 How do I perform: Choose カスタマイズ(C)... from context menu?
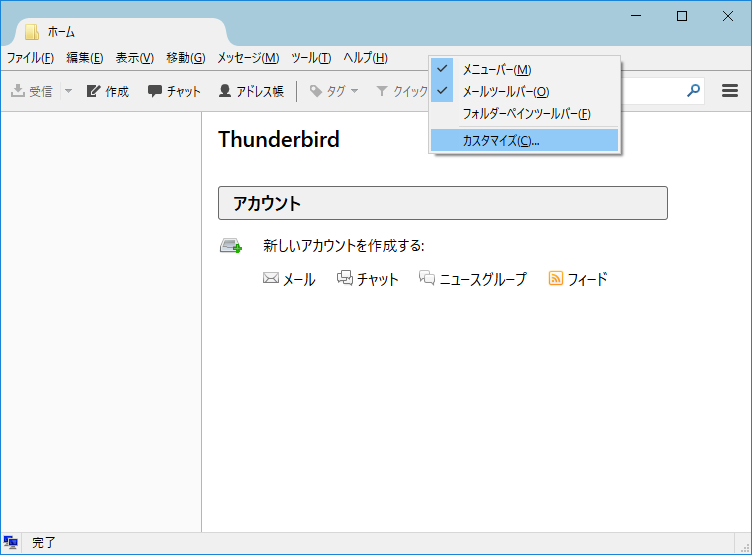pyautogui.click(x=525, y=141)
